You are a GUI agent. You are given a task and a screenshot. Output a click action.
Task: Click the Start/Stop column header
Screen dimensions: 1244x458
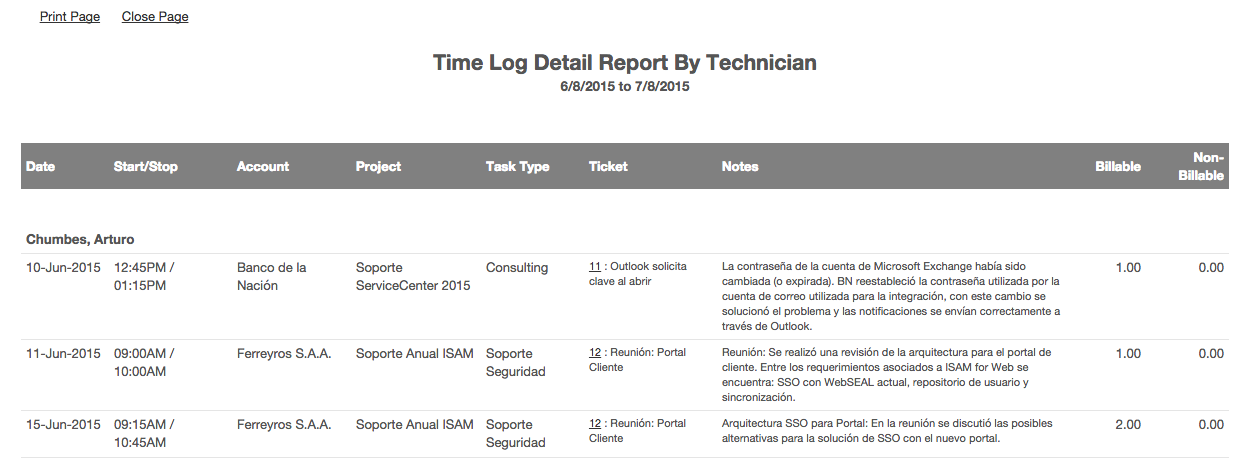(146, 167)
